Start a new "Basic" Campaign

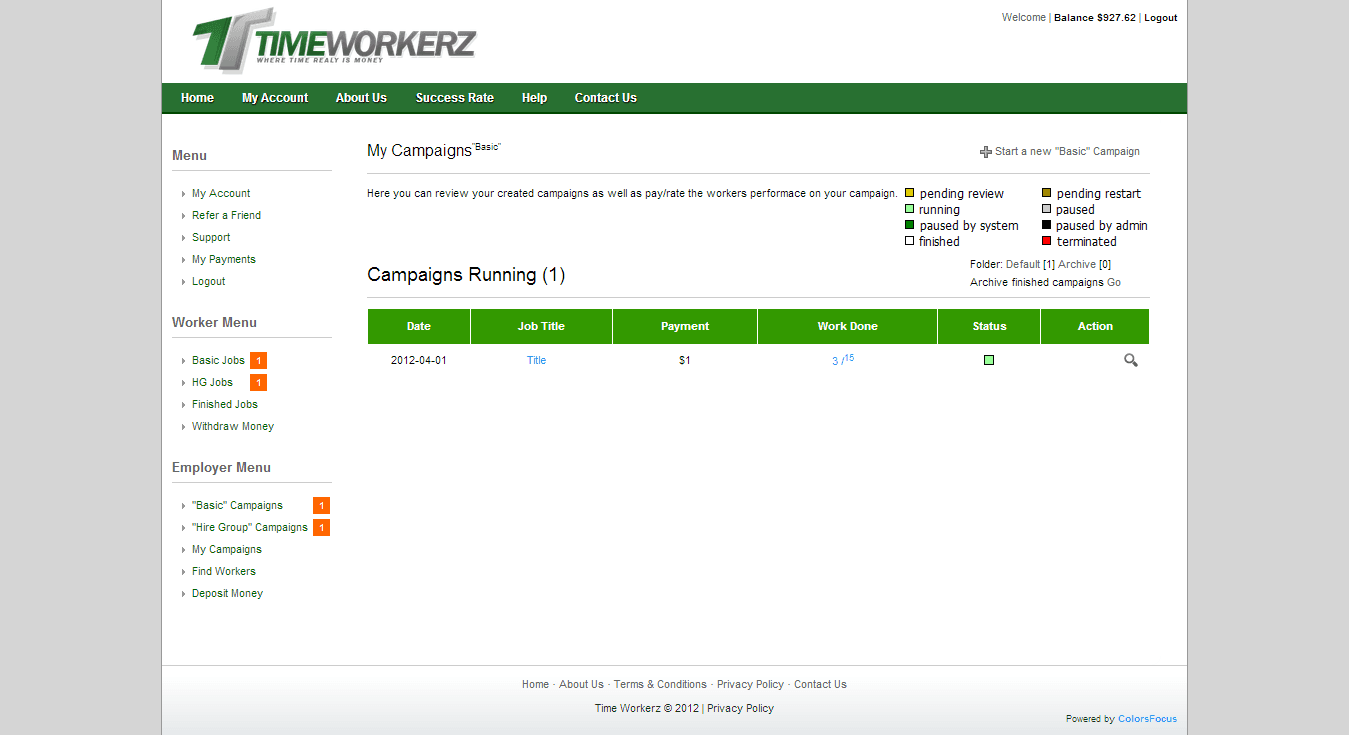[1067, 152]
